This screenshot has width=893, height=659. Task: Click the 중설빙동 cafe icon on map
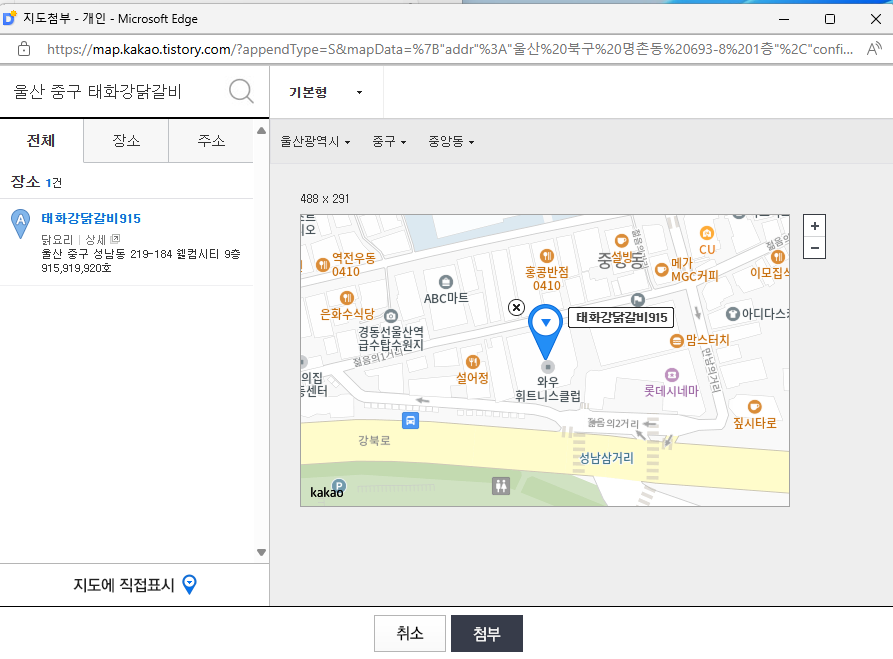pos(621,240)
